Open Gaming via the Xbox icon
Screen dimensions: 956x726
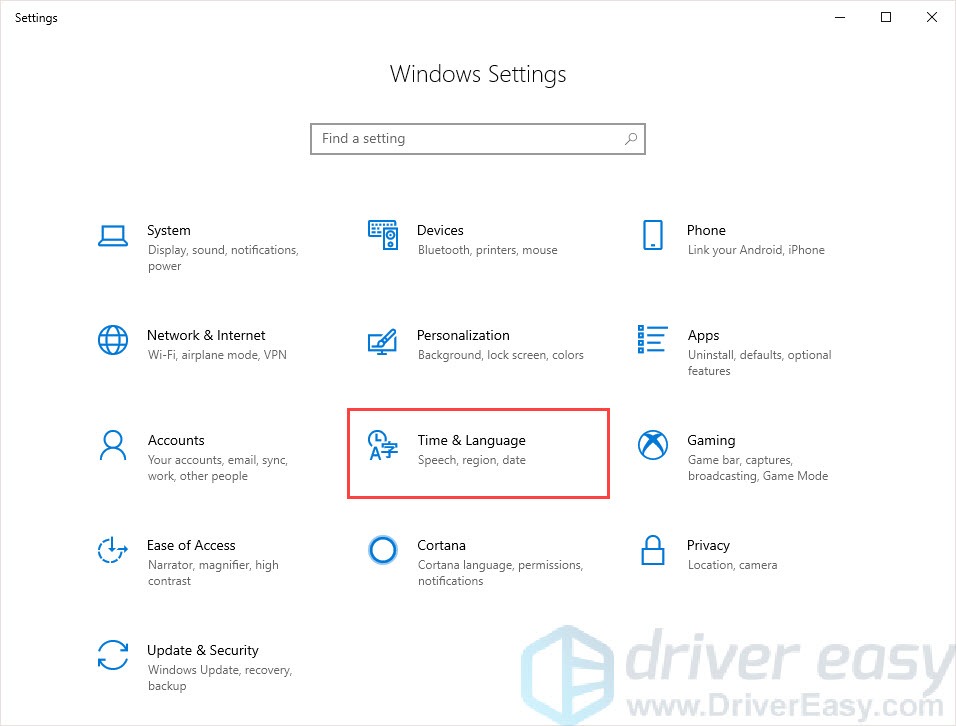[x=652, y=445]
